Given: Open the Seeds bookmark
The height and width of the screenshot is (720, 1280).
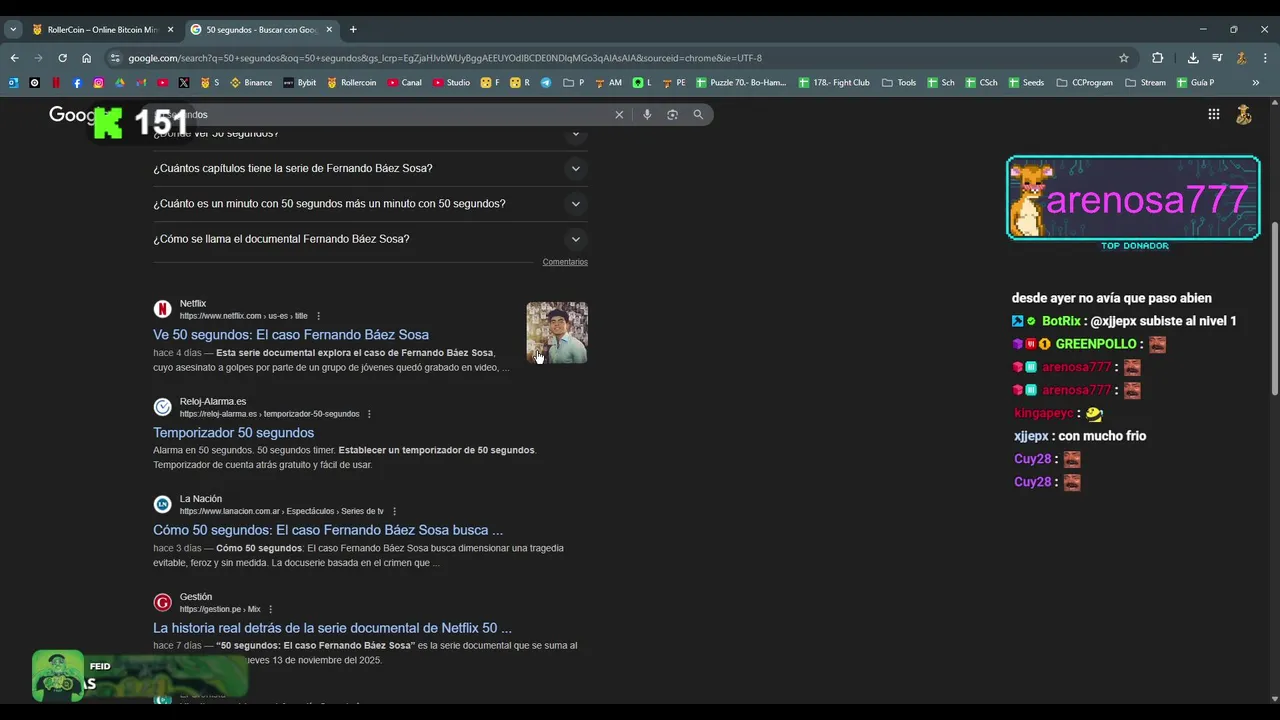Looking at the screenshot, I should (x=1026, y=83).
